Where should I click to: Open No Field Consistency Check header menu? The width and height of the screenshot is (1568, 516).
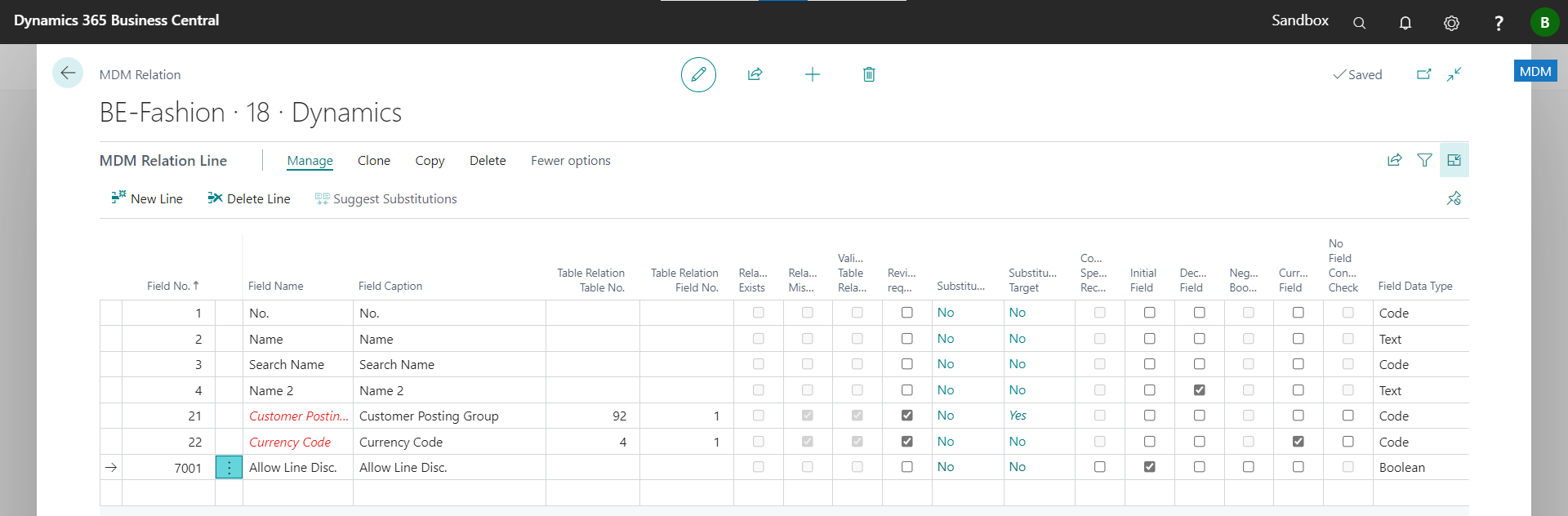coord(1343,265)
